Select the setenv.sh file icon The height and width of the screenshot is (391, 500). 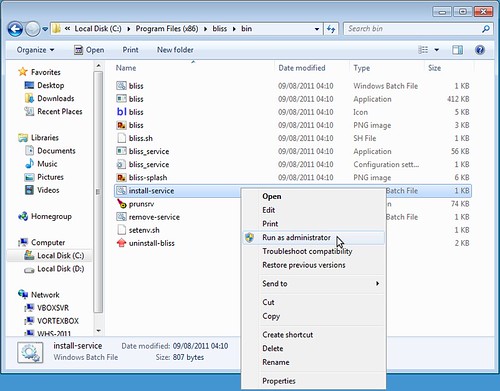click(x=121, y=230)
